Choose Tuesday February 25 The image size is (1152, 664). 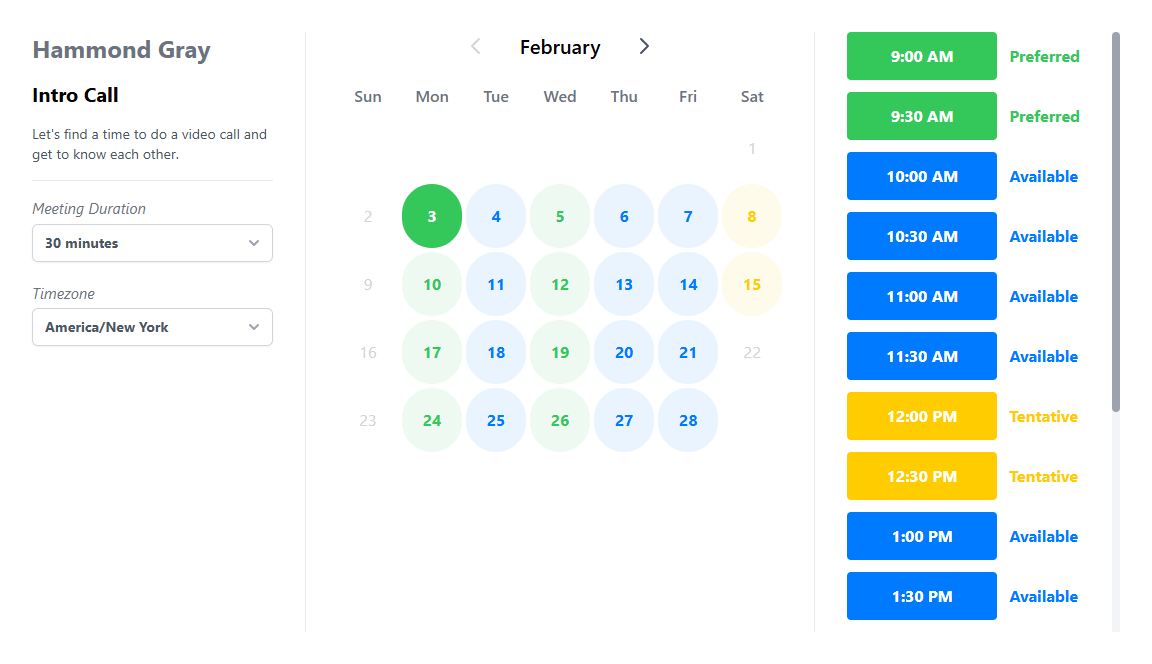(496, 420)
